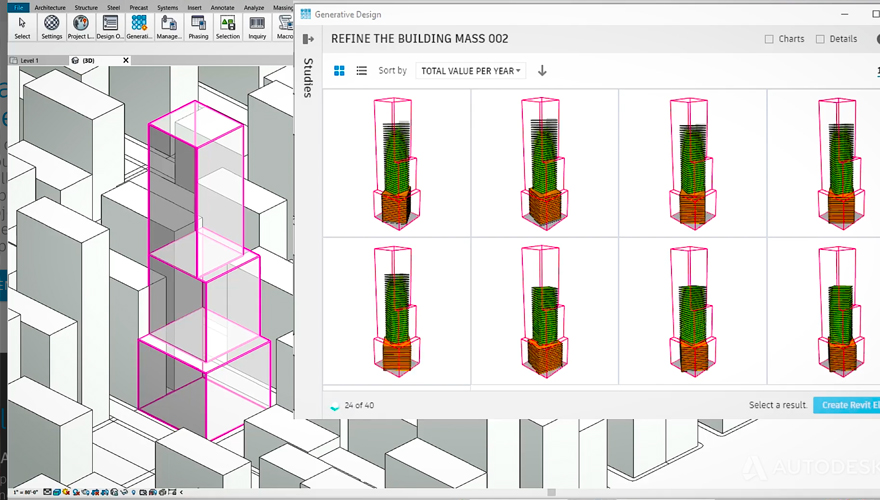Open the vertical Studies tab
The width and height of the screenshot is (880, 500).
[x=308, y=77]
